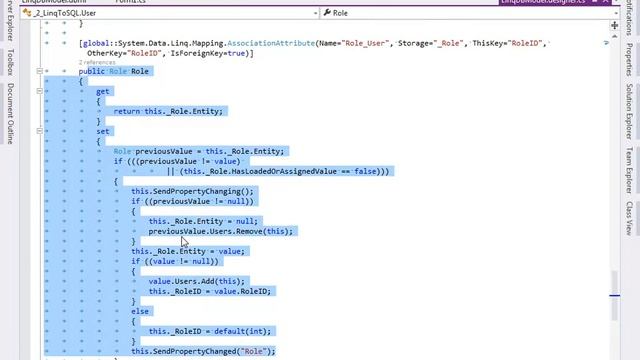640x360 pixels.
Task: Click 'return this._Role.Entity;' line
Action: coord(168,111)
